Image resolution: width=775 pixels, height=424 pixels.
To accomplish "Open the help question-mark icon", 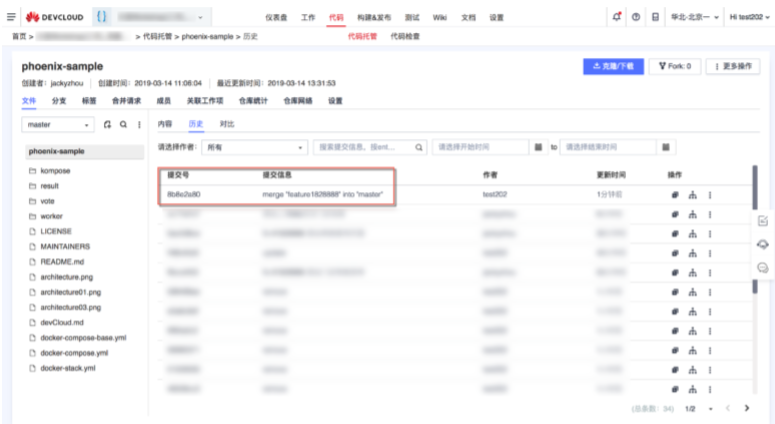I will pos(636,17).
